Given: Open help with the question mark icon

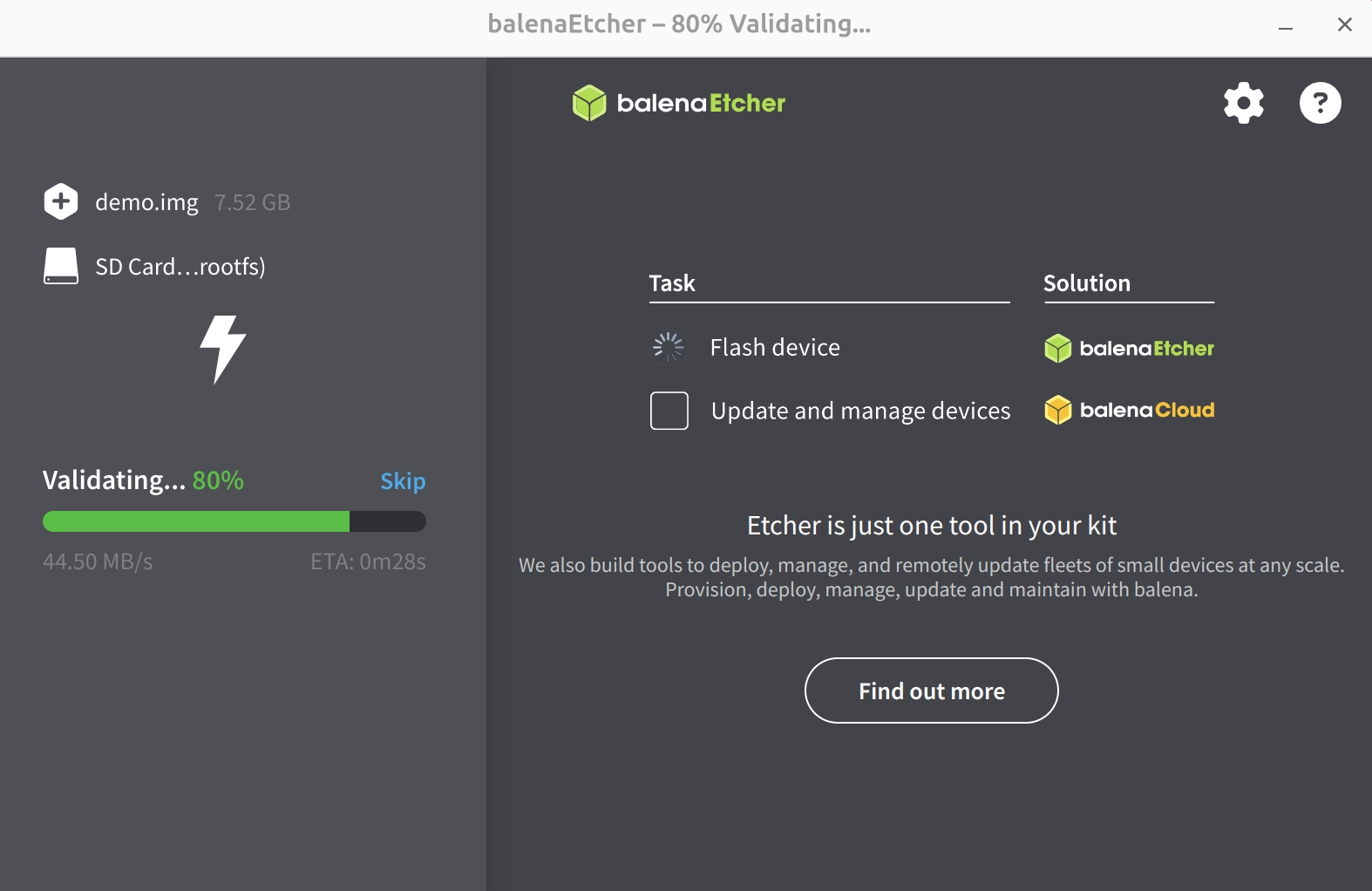Looking at the screenshot, I should (x=1321, y=103).
